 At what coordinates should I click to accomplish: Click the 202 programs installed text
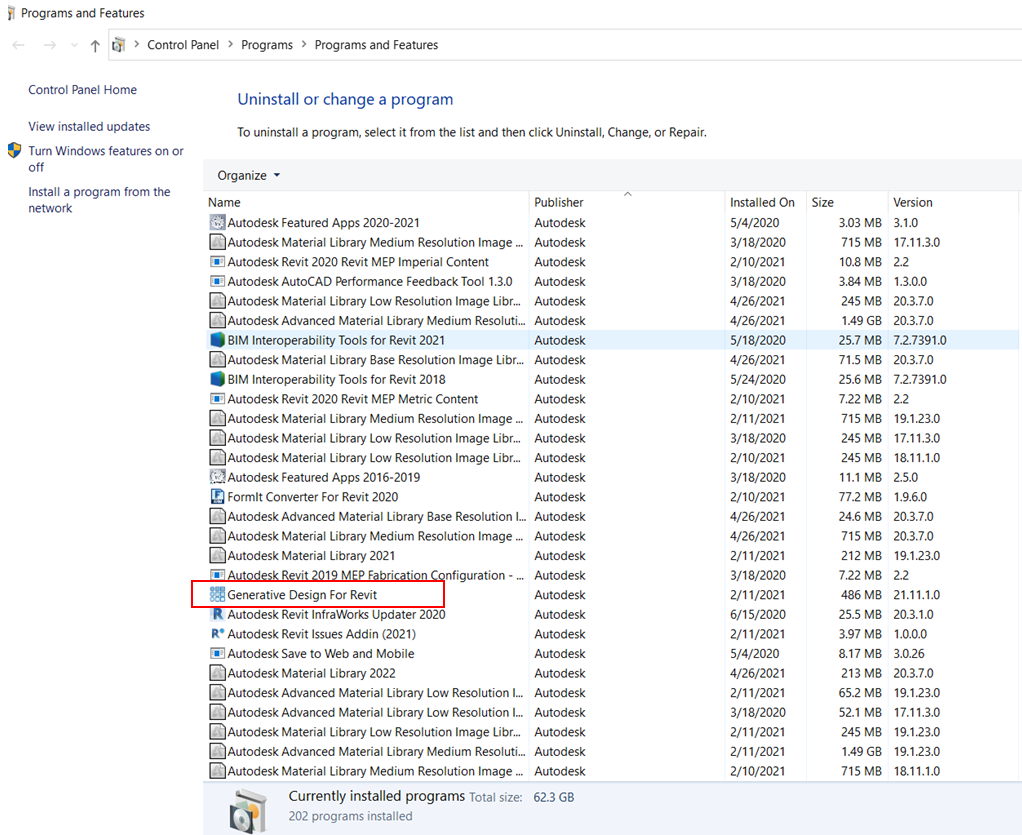pyautogui.click(x=351, y=816)
